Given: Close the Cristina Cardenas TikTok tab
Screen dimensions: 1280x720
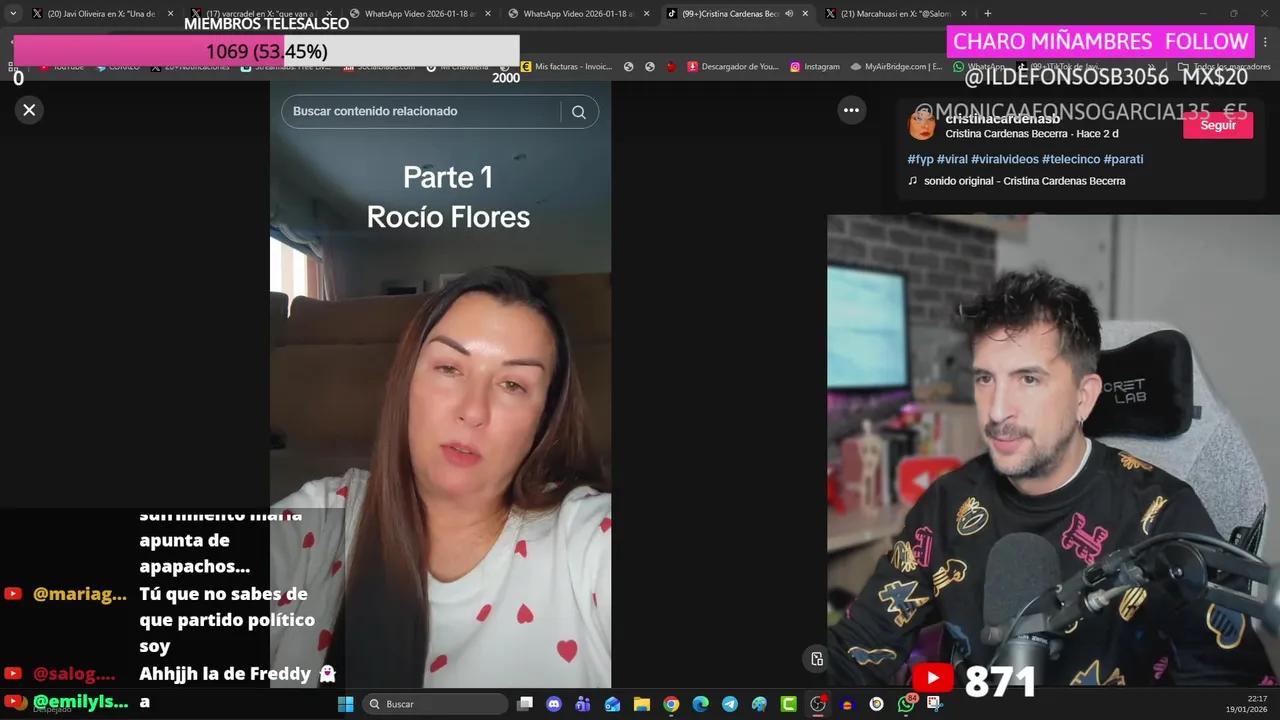Looking at the screenshot, I should [x=805, y=14].
